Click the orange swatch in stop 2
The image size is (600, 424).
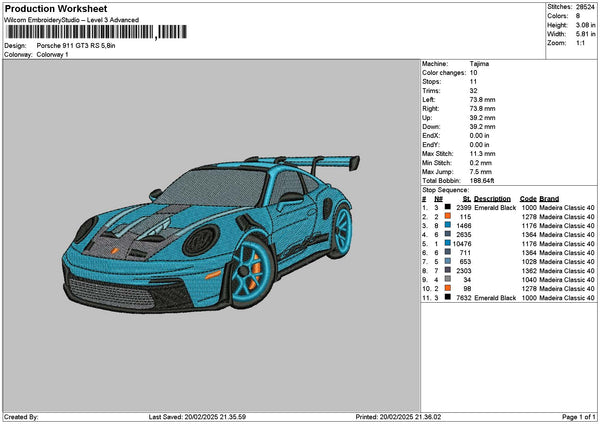pos(447,216)
